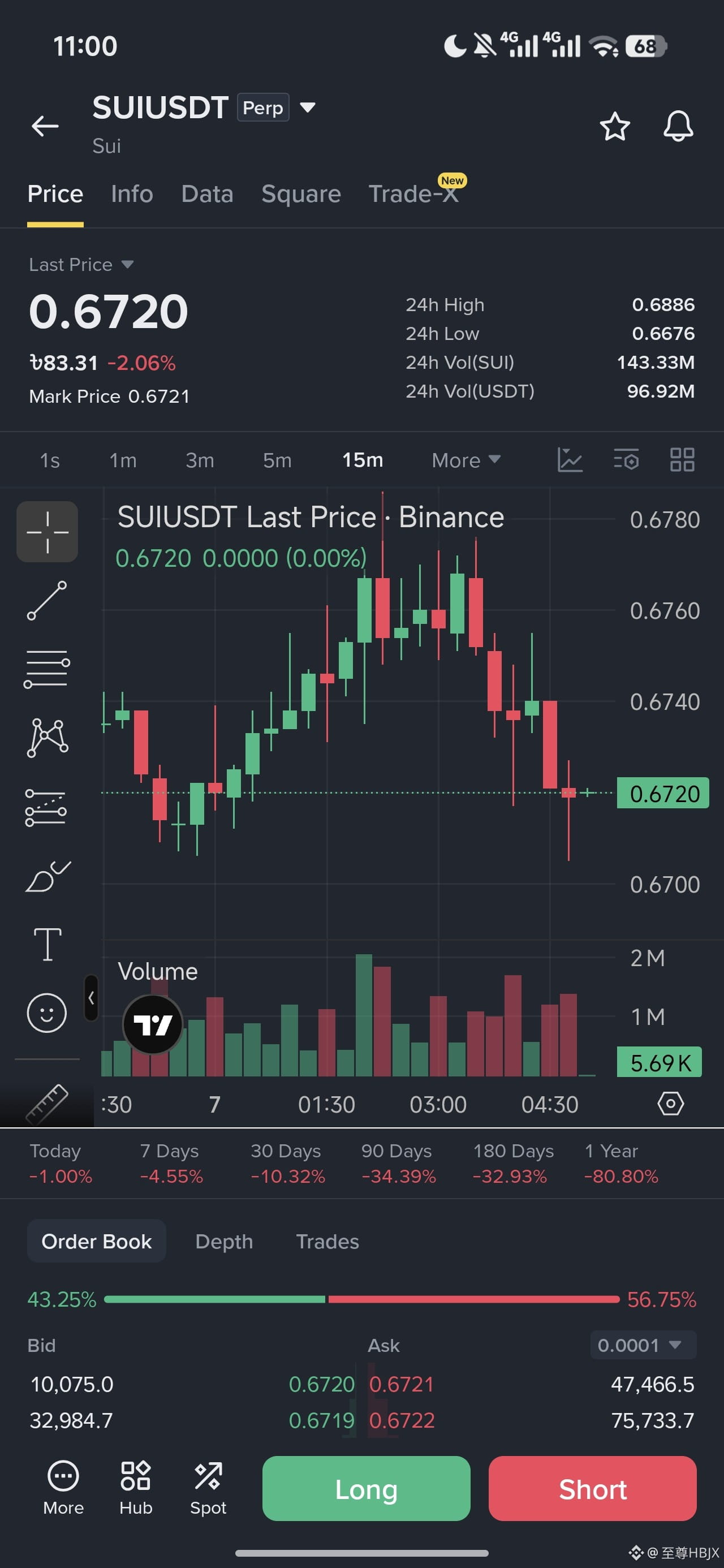Select the trend line drawing tool

pyautogui.click(x=47, y=600)
